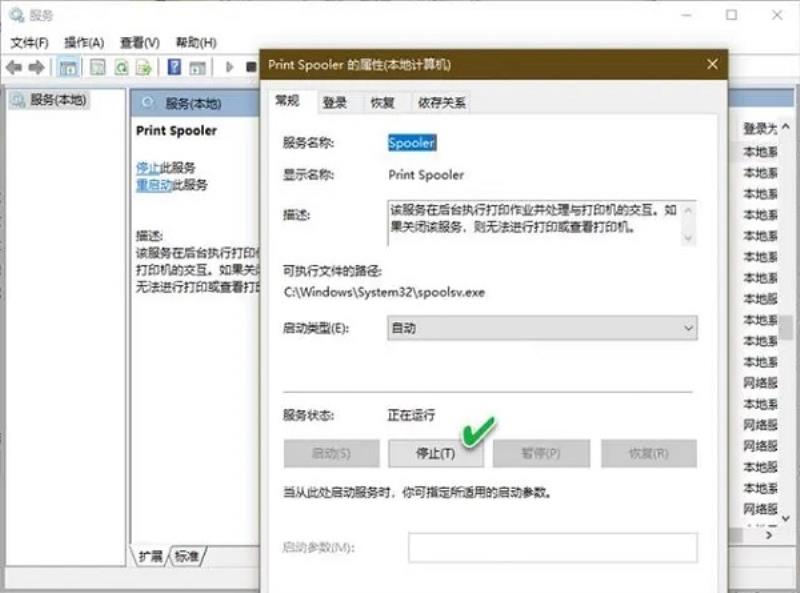The height and width of the screenshot is (593, 800).
Task: Close the Services window
Action: pyautogui.click(x=777, y=15)
